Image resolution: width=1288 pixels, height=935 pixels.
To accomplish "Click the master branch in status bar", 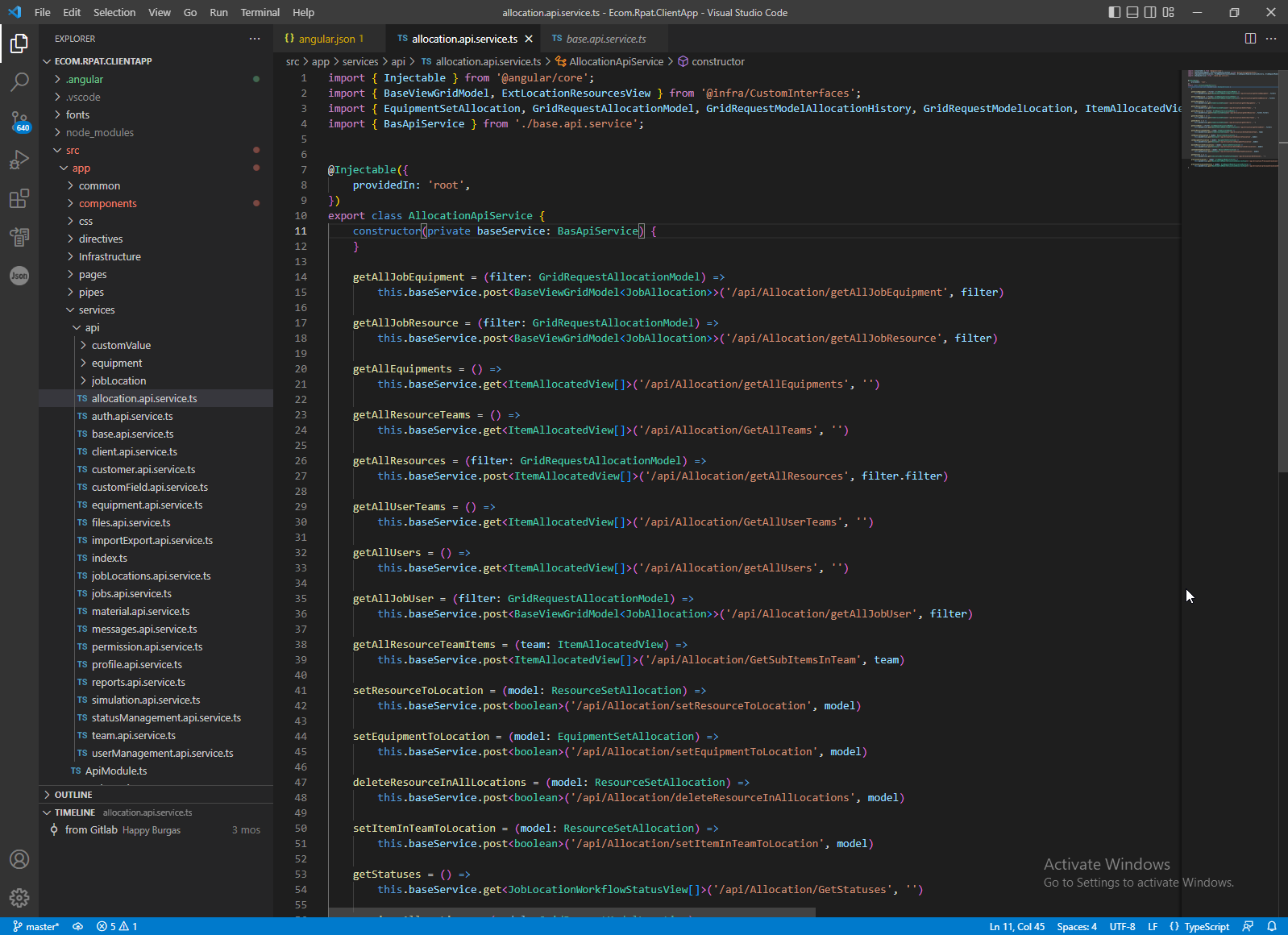I will [36, 927].
